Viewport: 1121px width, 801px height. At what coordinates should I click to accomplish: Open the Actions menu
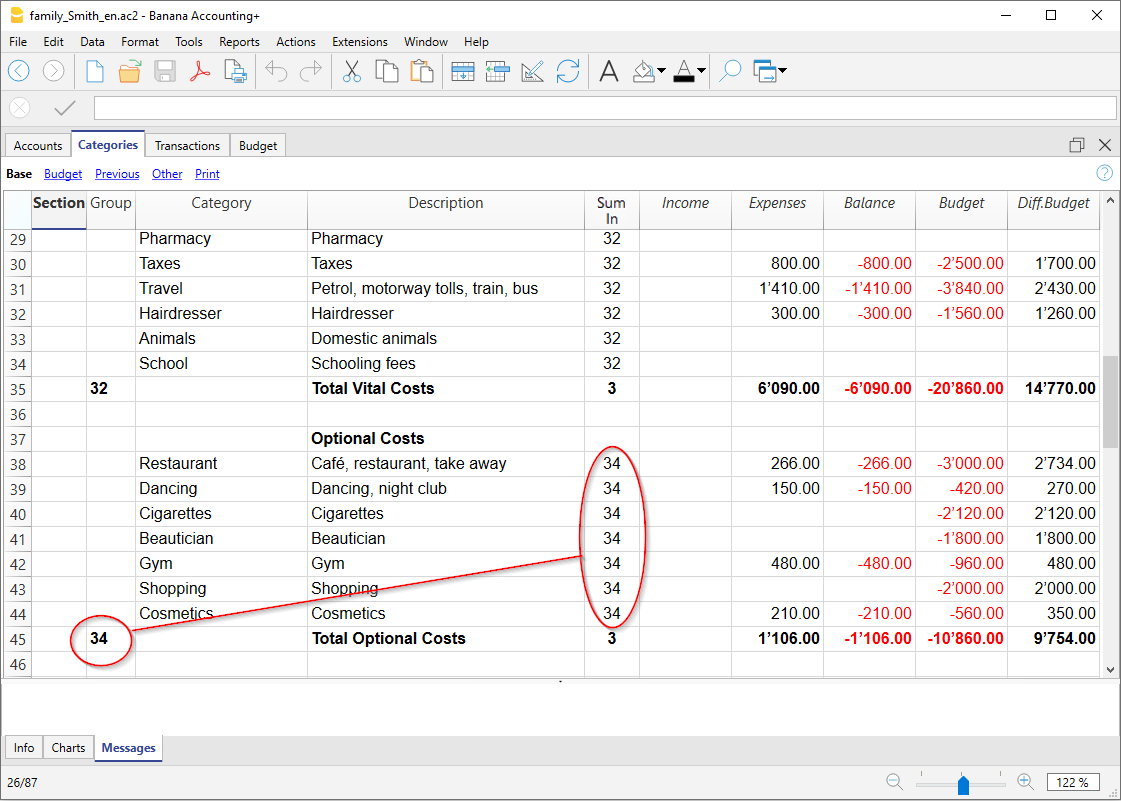point(296,41)
